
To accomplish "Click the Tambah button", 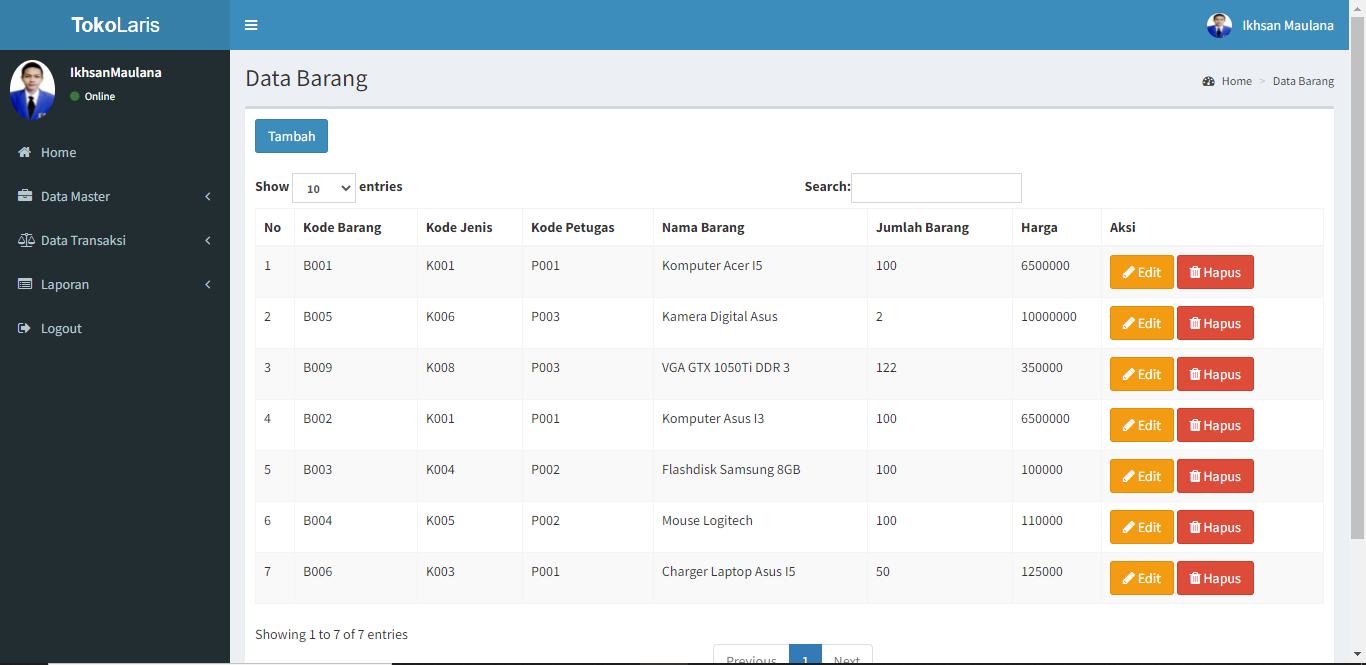I will click(x=291, y=135).
